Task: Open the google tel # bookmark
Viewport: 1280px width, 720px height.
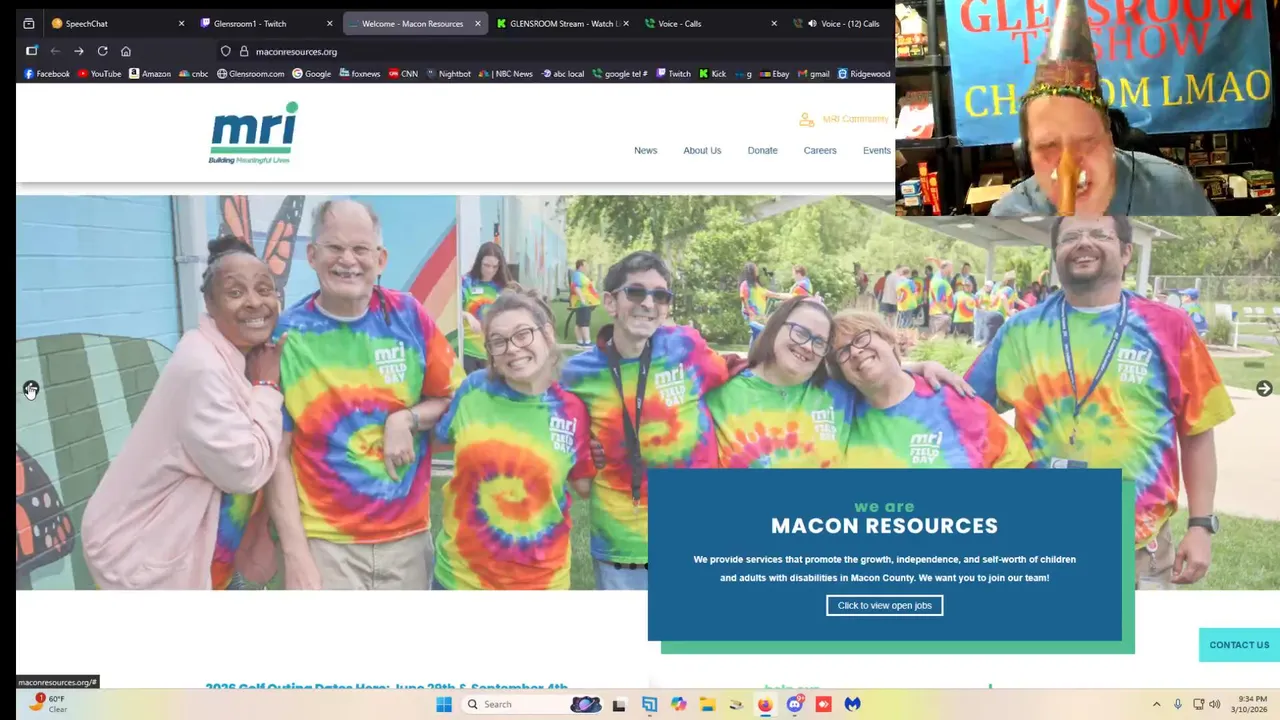Action: click(x=620, y=73)
